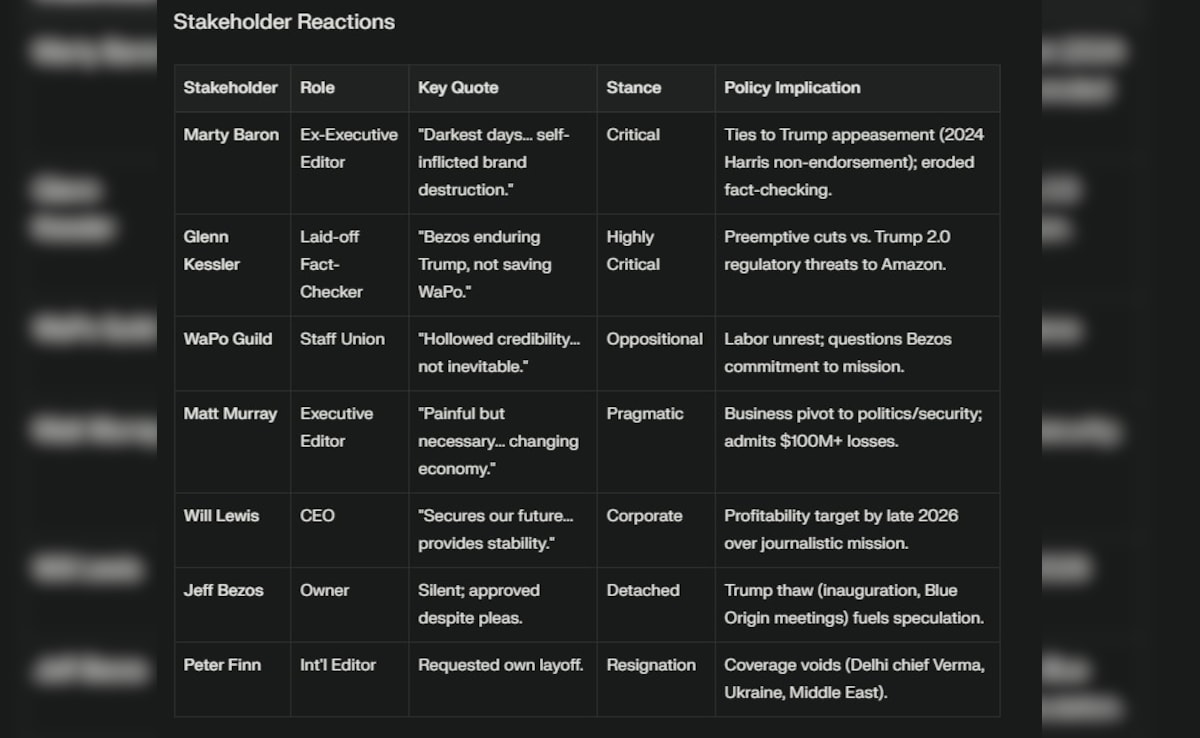Click the Will Lewis name cell
The image size is (1200, 738).
pyautogui.click(x=221, y=516)
